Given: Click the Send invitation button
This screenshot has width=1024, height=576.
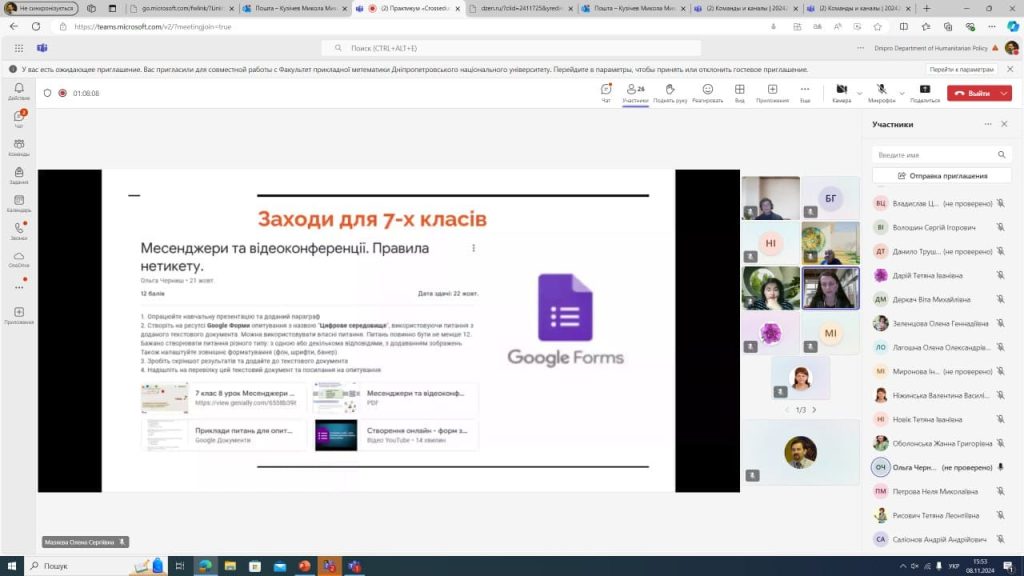Looking at the screenshot, I should [x=941, y=175].
